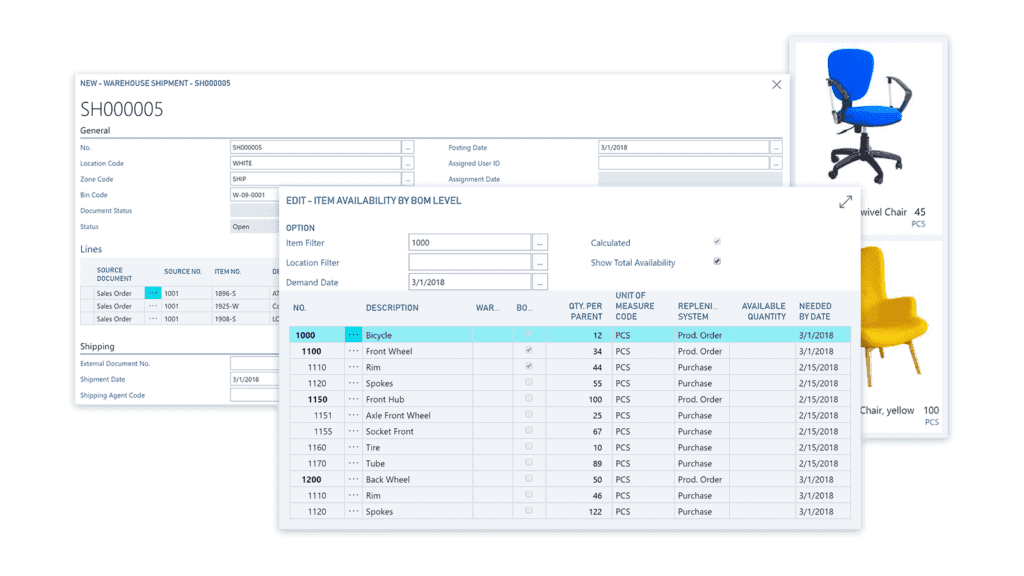Open row menu for Bicycle line
The height and width of the screenshot is (576, 1024).
tap(353, 335)
